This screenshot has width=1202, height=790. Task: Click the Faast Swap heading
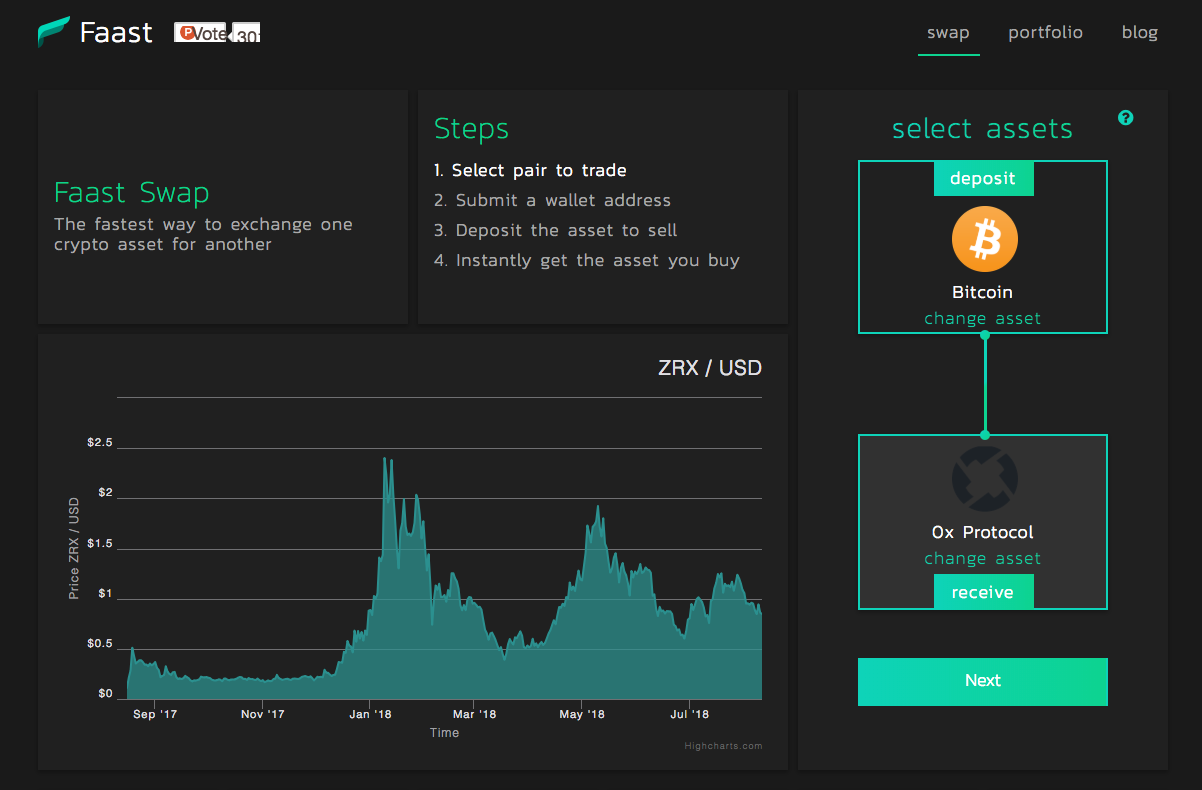pos(132,192)
